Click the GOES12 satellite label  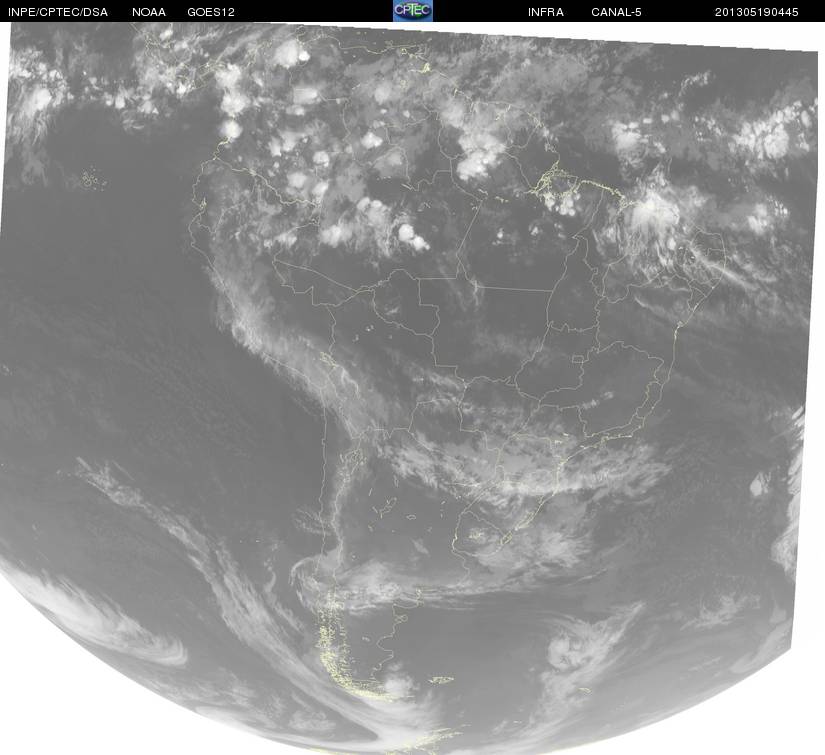pos(211,12)
